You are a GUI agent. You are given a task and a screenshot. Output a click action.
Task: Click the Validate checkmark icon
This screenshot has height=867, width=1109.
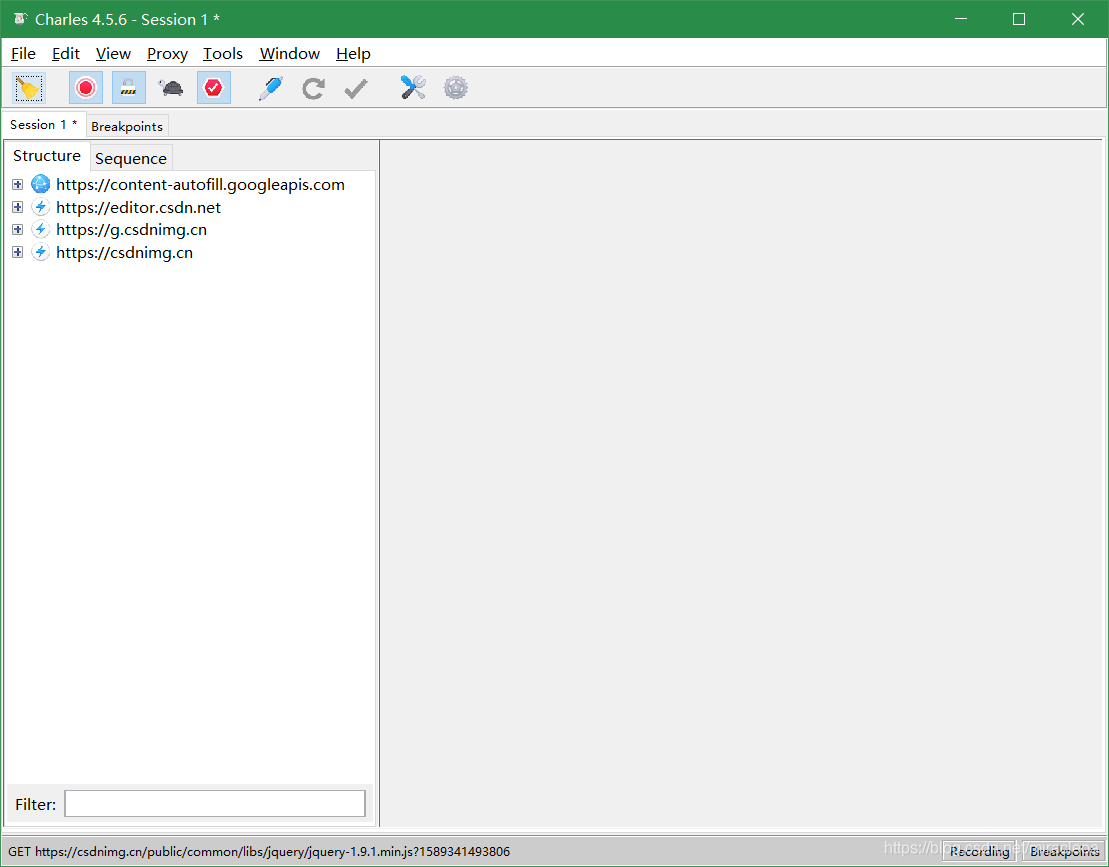coord(356,88)
